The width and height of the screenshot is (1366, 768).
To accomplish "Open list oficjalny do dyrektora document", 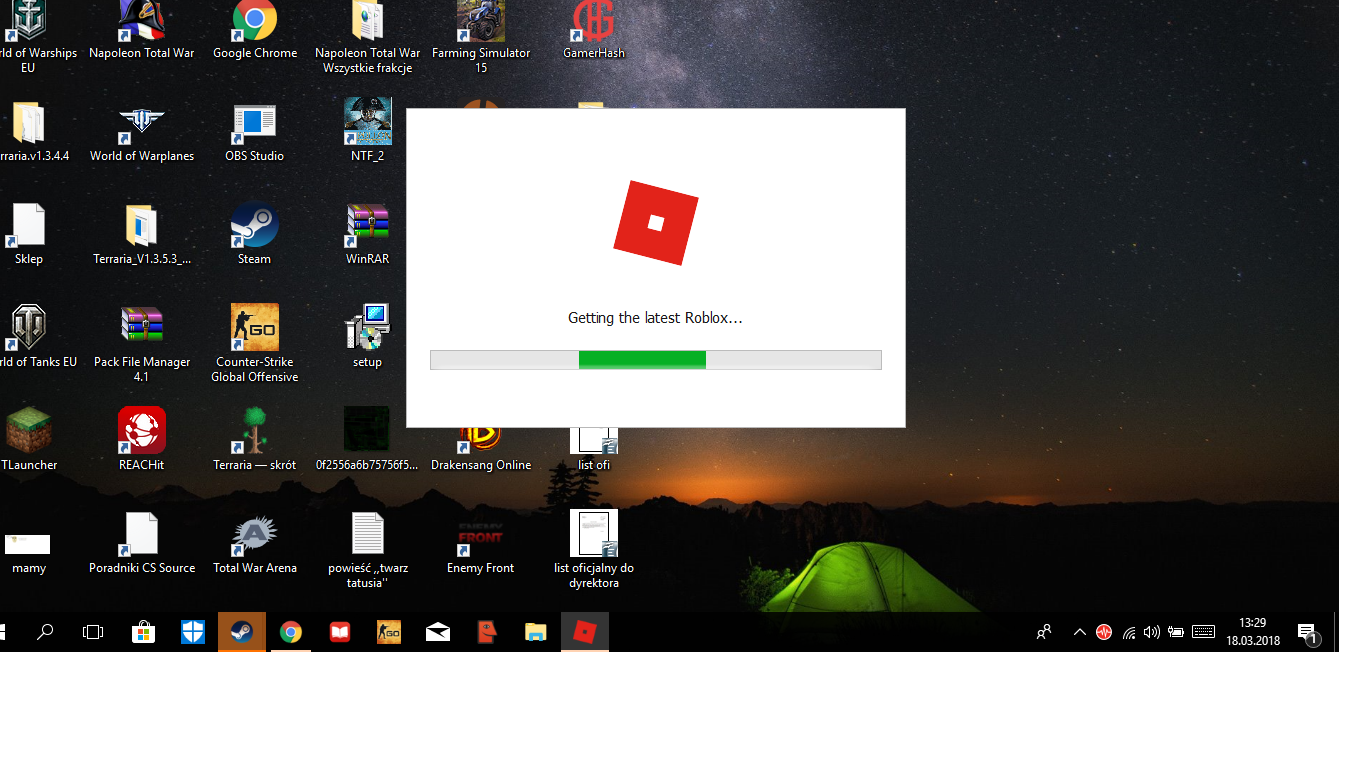I will 594,551.
